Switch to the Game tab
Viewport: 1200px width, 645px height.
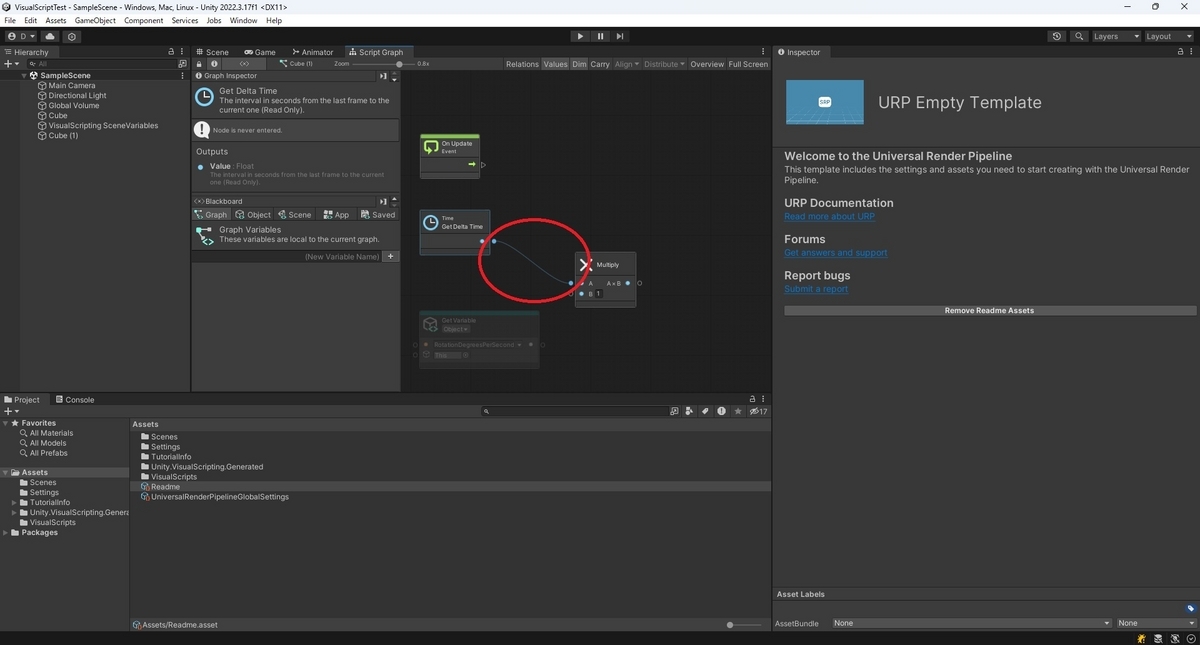point(260,52)
